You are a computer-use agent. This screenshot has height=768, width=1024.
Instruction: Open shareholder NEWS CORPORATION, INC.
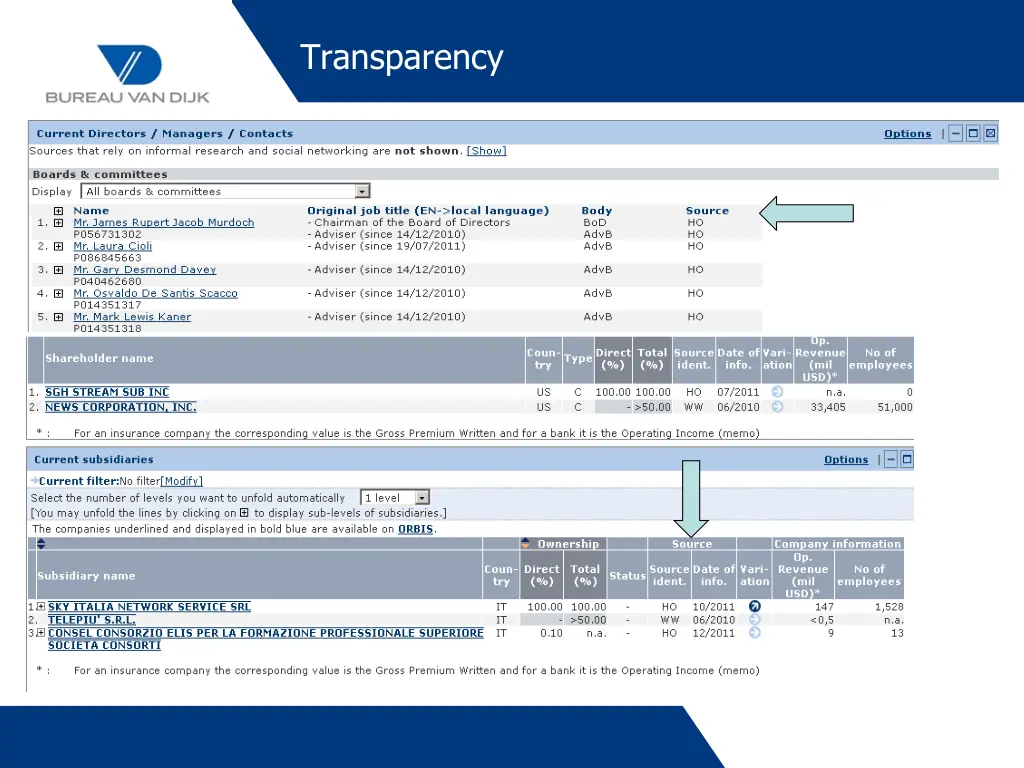121,407
